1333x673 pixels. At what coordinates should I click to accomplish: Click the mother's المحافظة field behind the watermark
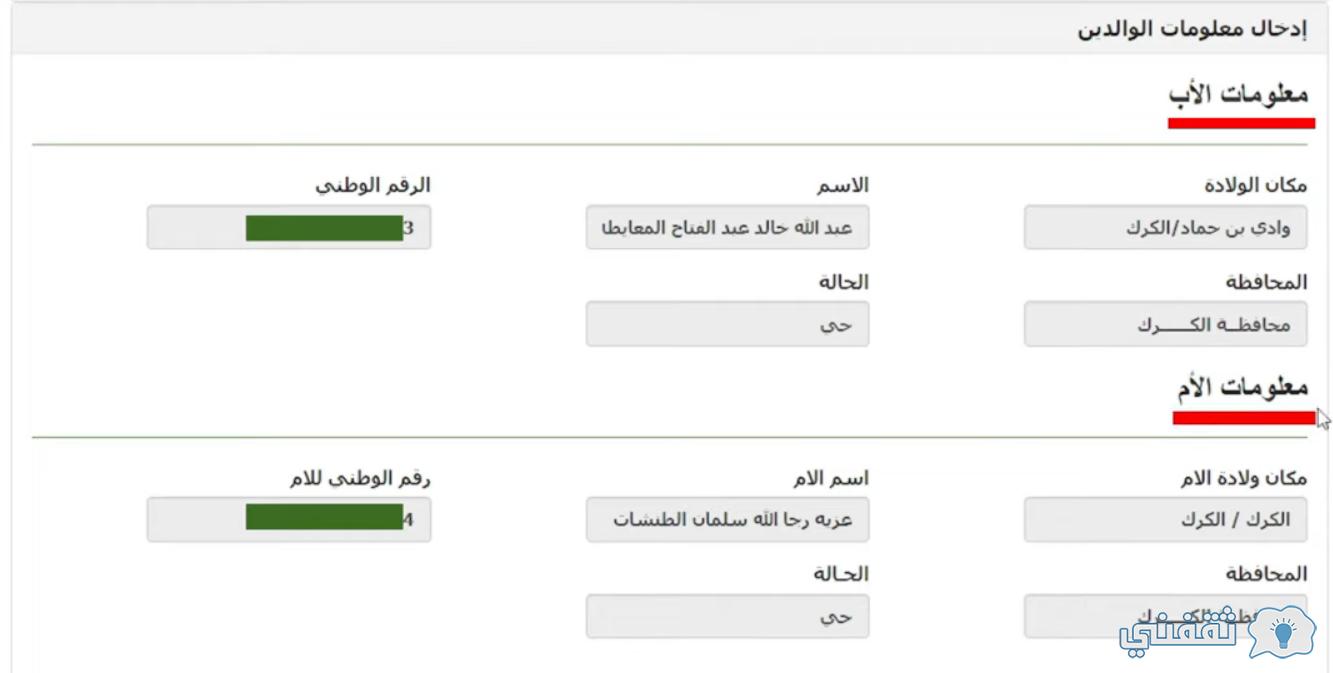coord(1166,616)
